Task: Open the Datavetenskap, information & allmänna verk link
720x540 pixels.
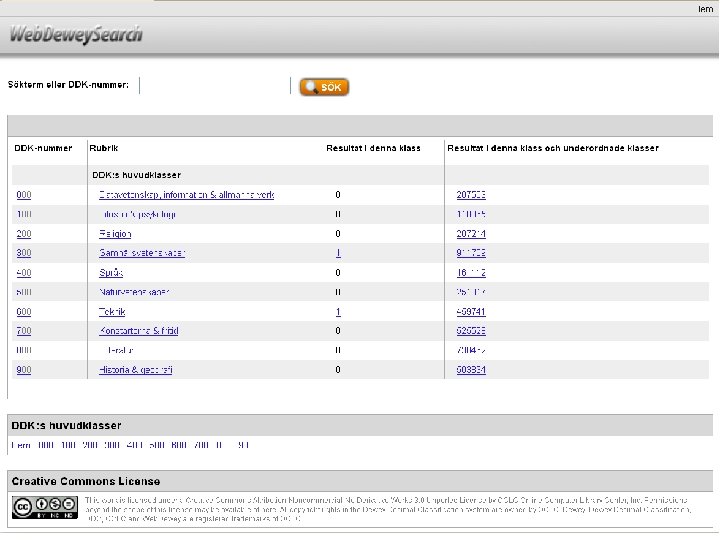Action: (x=186, y=195)
